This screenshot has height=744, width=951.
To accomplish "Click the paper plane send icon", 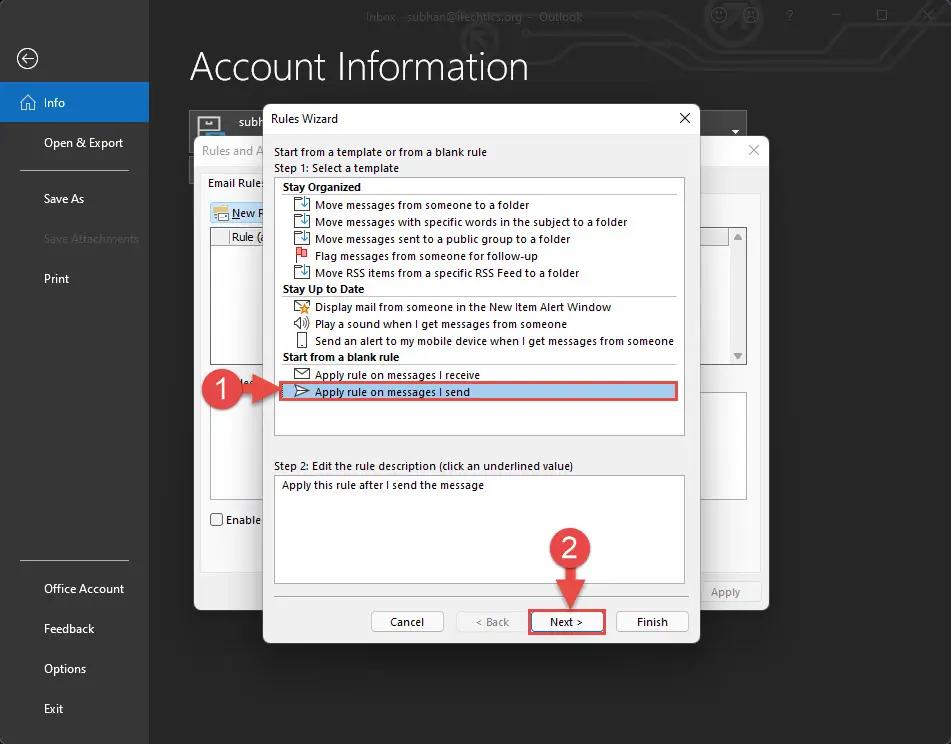I will (x=301, y=391).
